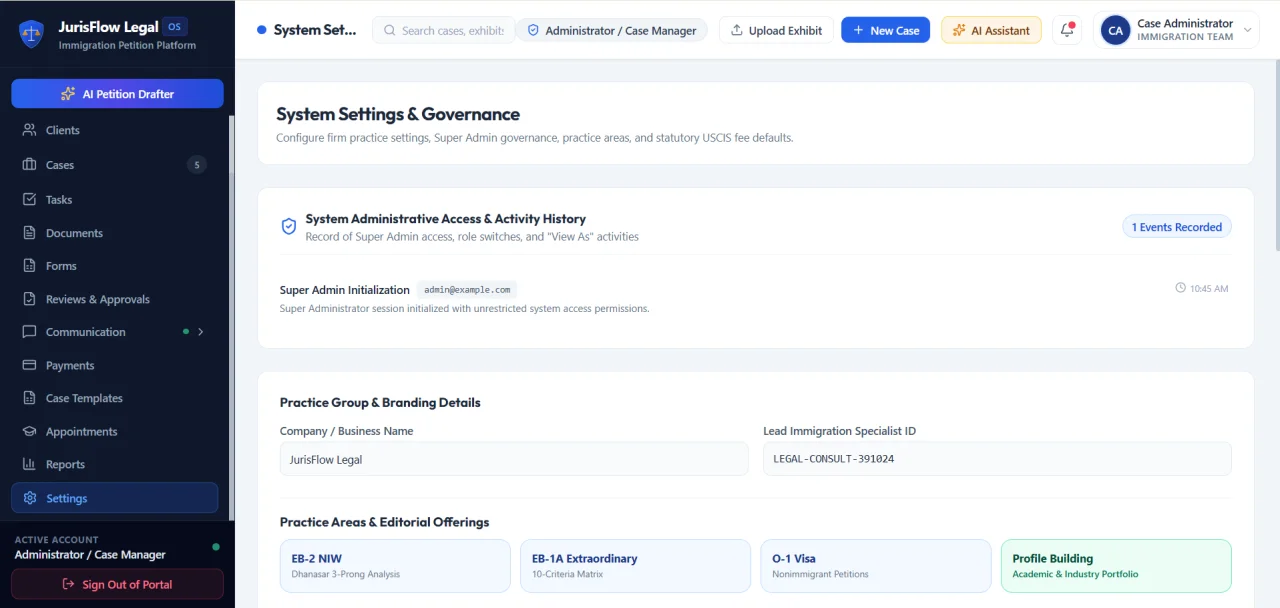Viewport: 1280px width, 608px height.
Task: Click the Case Templates icon
Action: tap(29, 398)
